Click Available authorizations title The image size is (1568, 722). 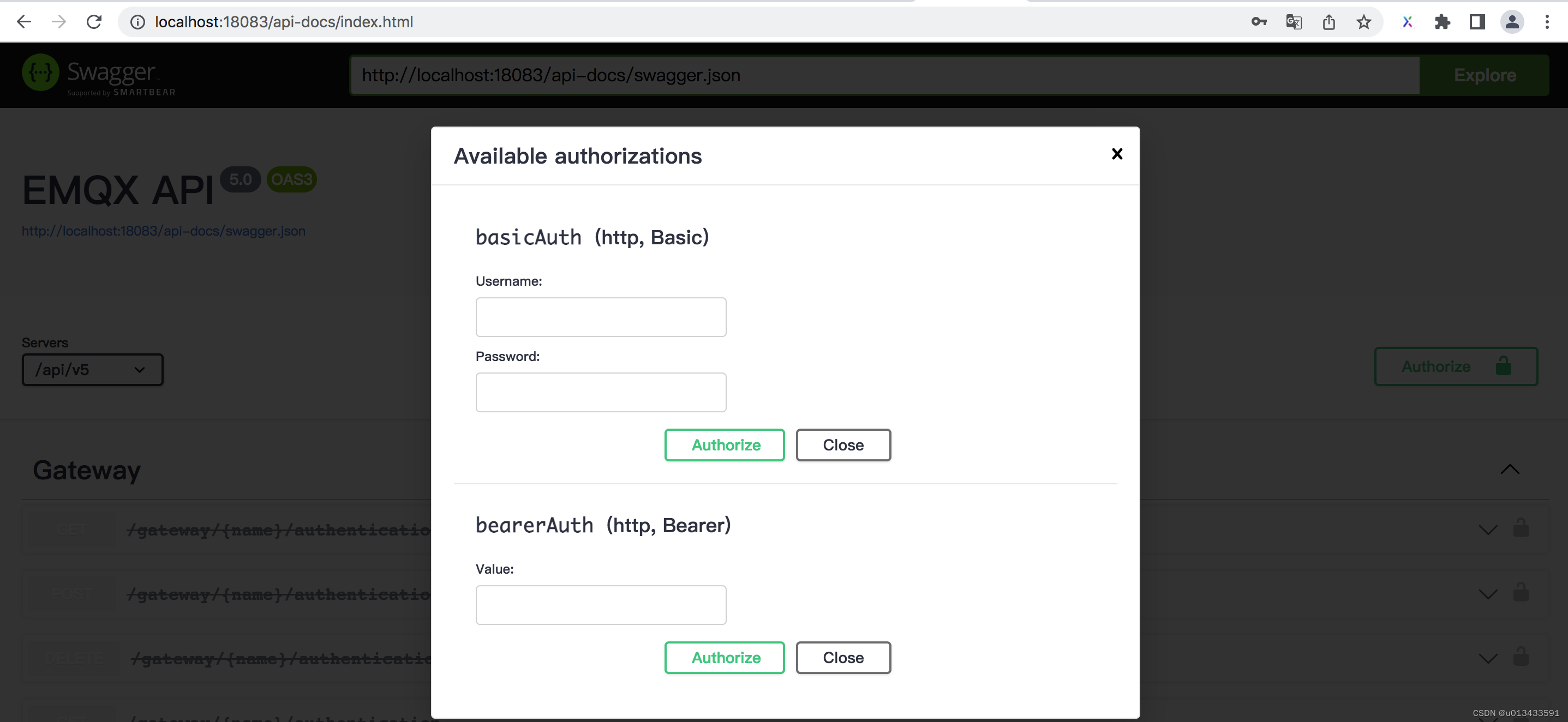[578, 157]
